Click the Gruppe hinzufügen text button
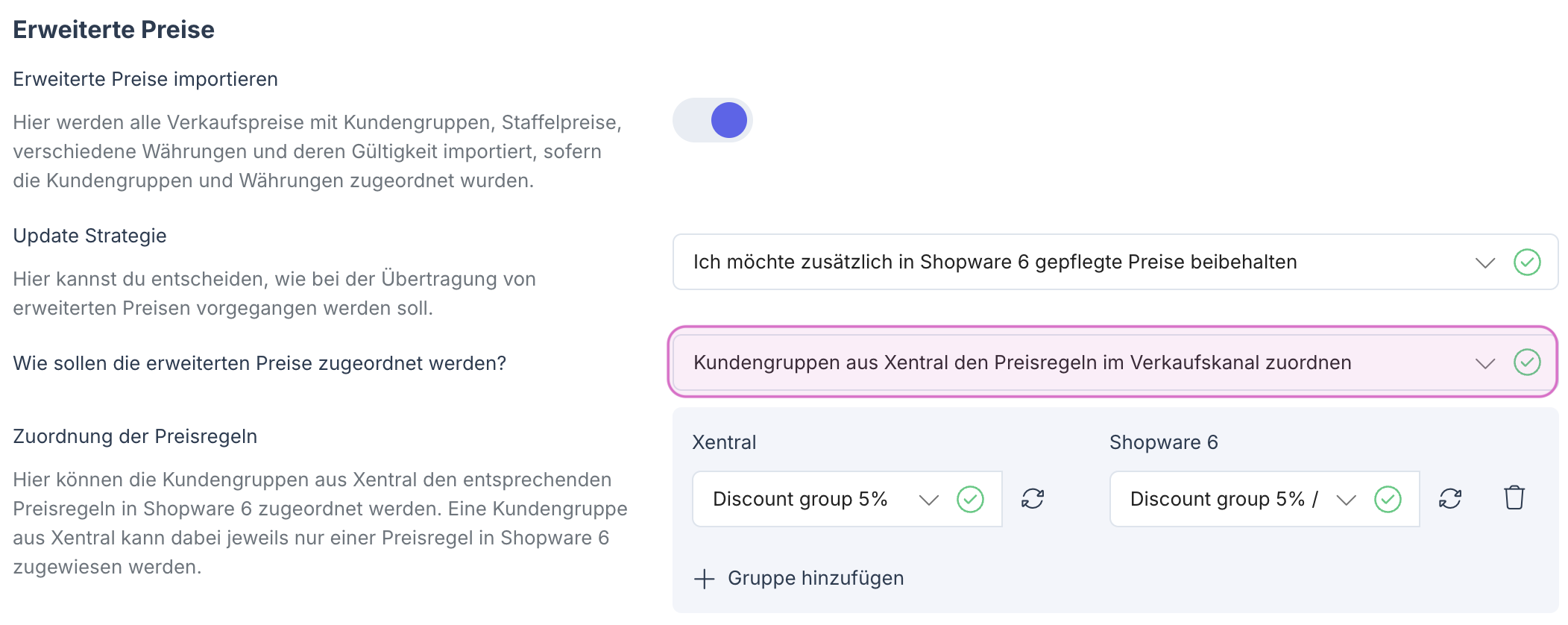Image resolution: width=1568 pixels, height=625 pixels. [x=816, y=578]
